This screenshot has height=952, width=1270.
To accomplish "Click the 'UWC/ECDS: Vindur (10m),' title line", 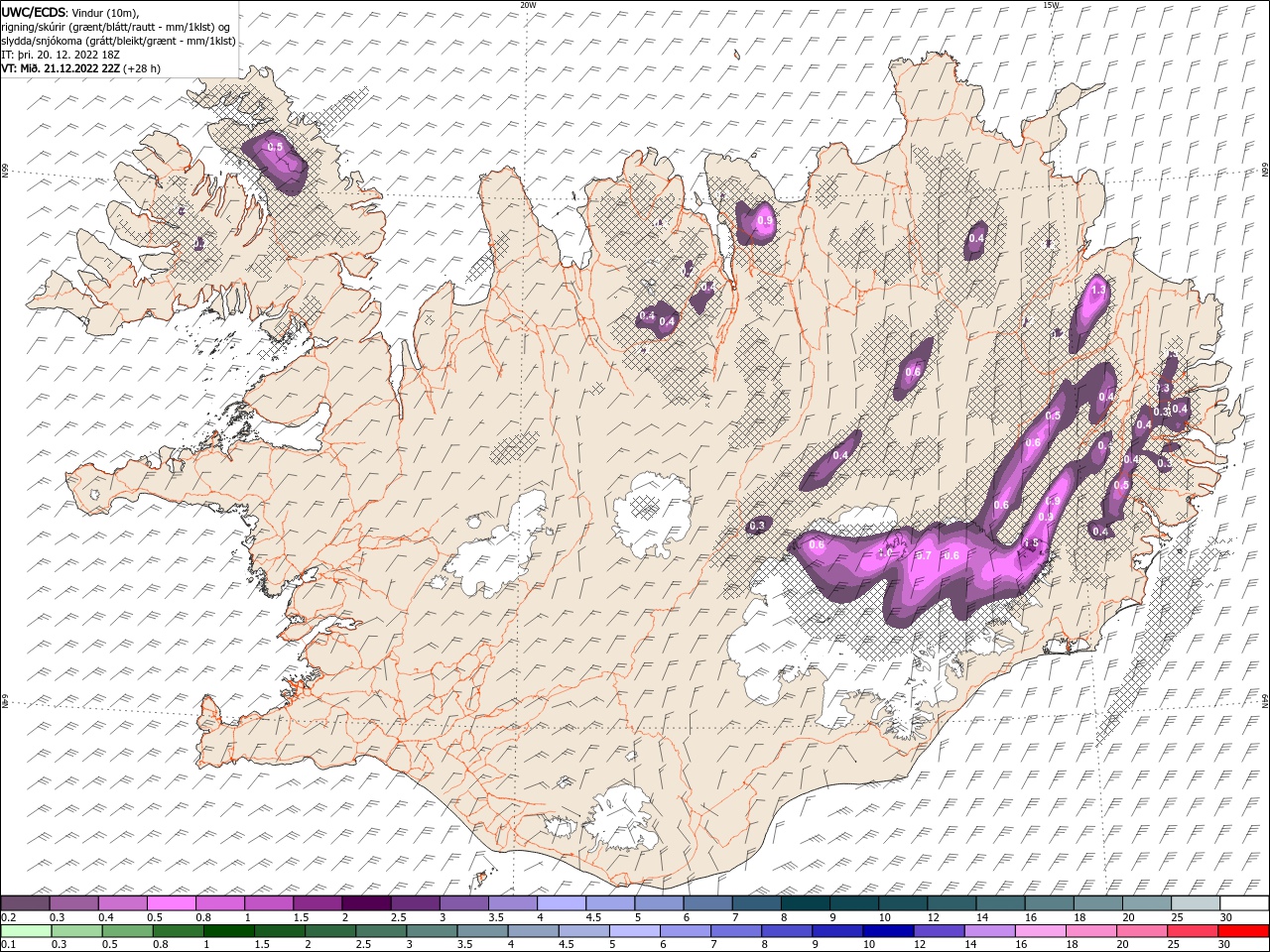I will tap(70, 12).
